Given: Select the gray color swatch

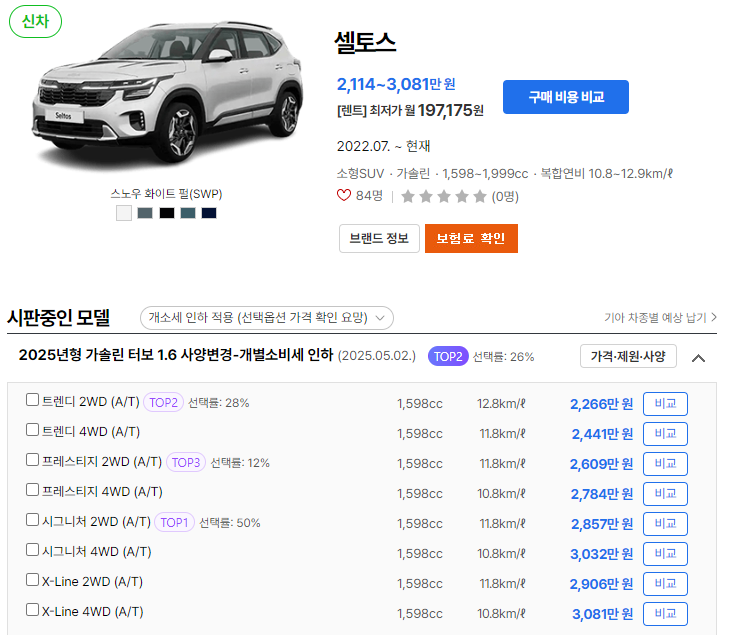Looking at the screenshot, I should tap(145, 213).
